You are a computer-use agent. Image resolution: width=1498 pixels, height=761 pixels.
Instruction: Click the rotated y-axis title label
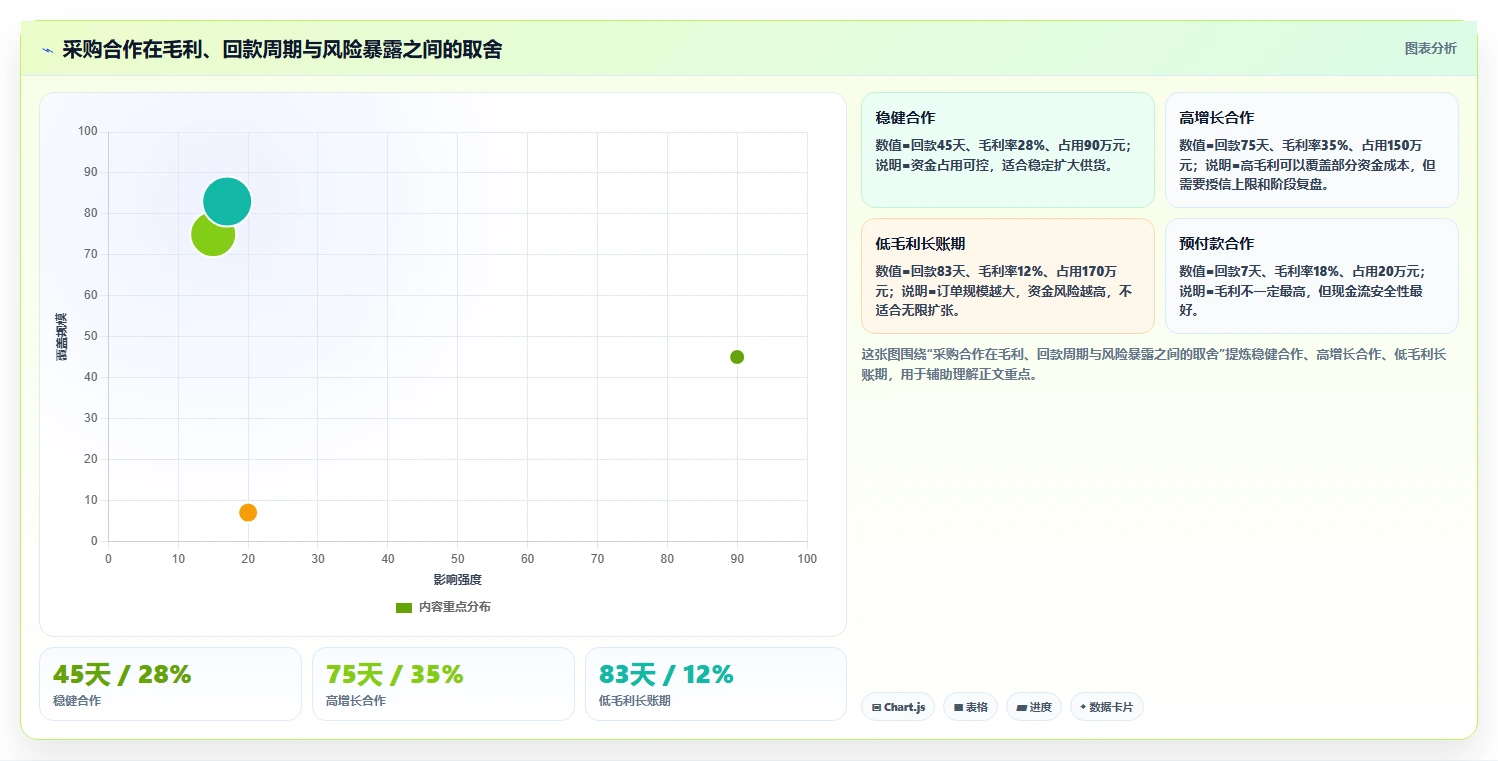62,336
